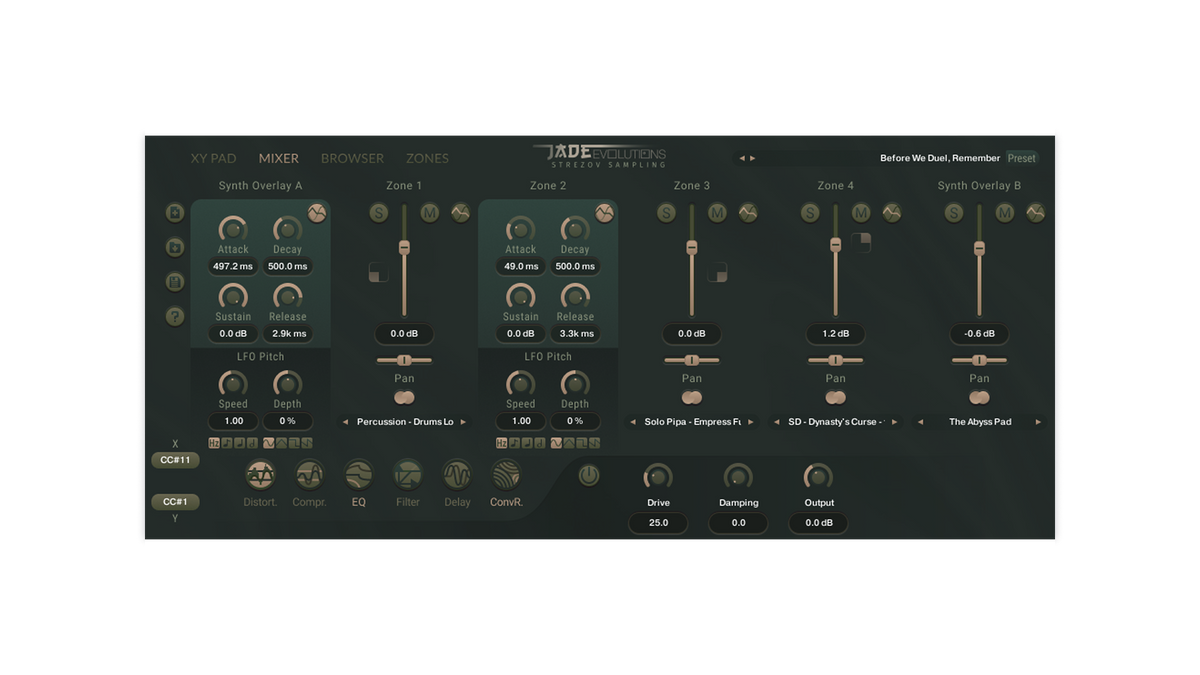Switch to the ZONES tab
1200x675 pixels.
pyautogui.click(x=427, y=158)
